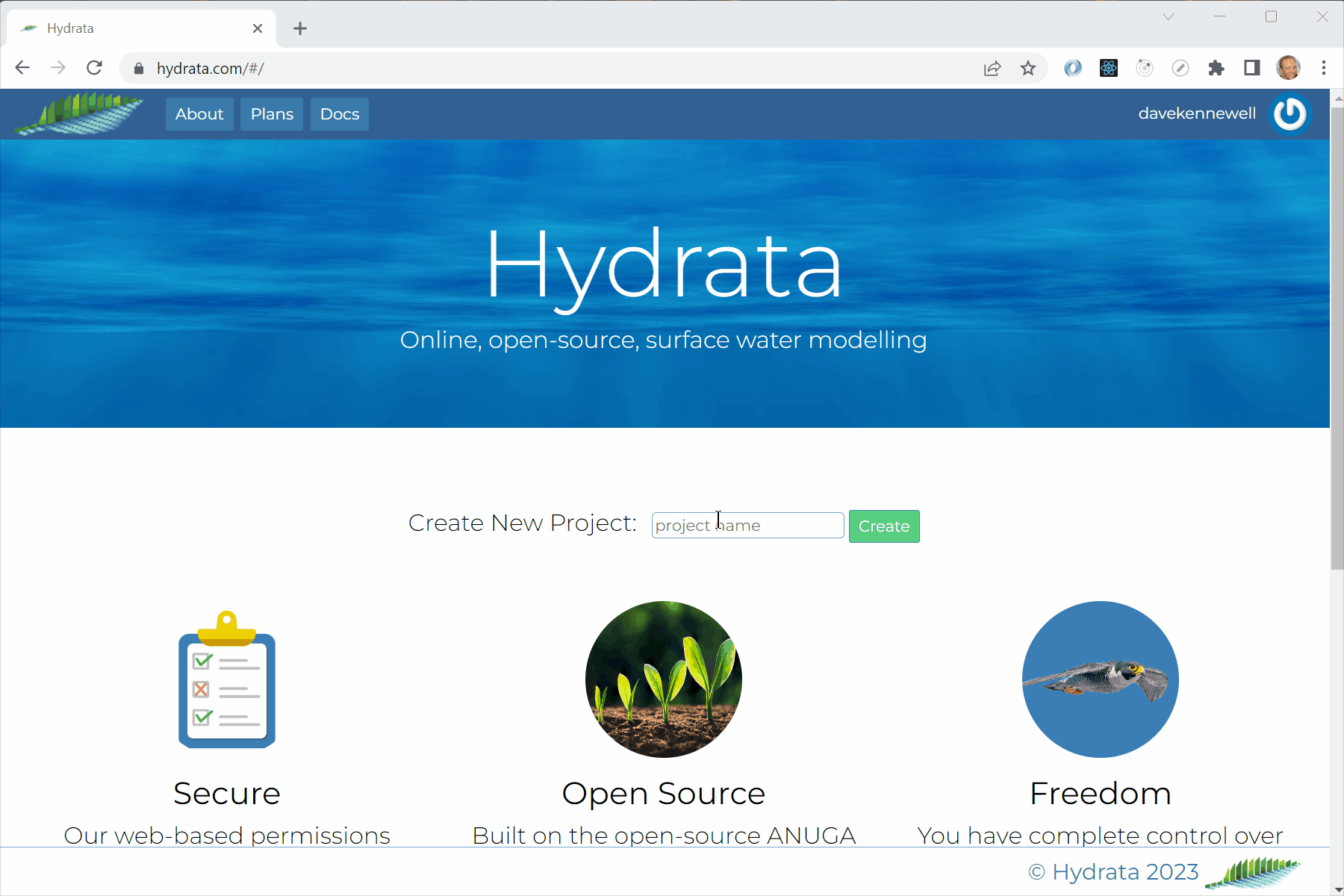Go to the Plans page
The image size is (1344, 896).
(272, 114)
